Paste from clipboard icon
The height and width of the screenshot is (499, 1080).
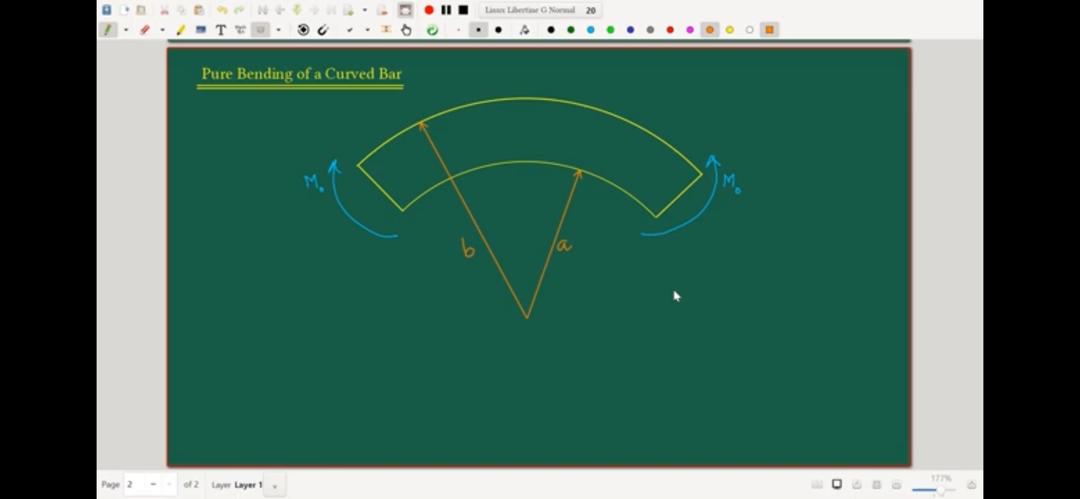pos(199,10)
